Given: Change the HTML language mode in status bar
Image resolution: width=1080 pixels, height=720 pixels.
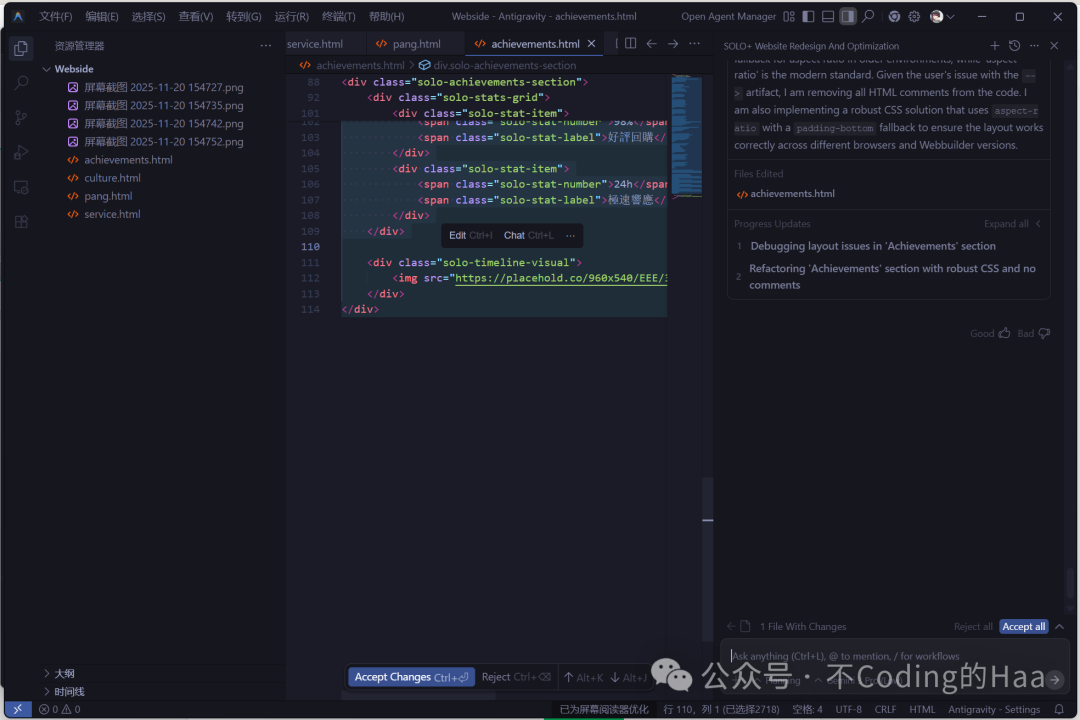Looking at the screenshot, I should tap(922, 709).
